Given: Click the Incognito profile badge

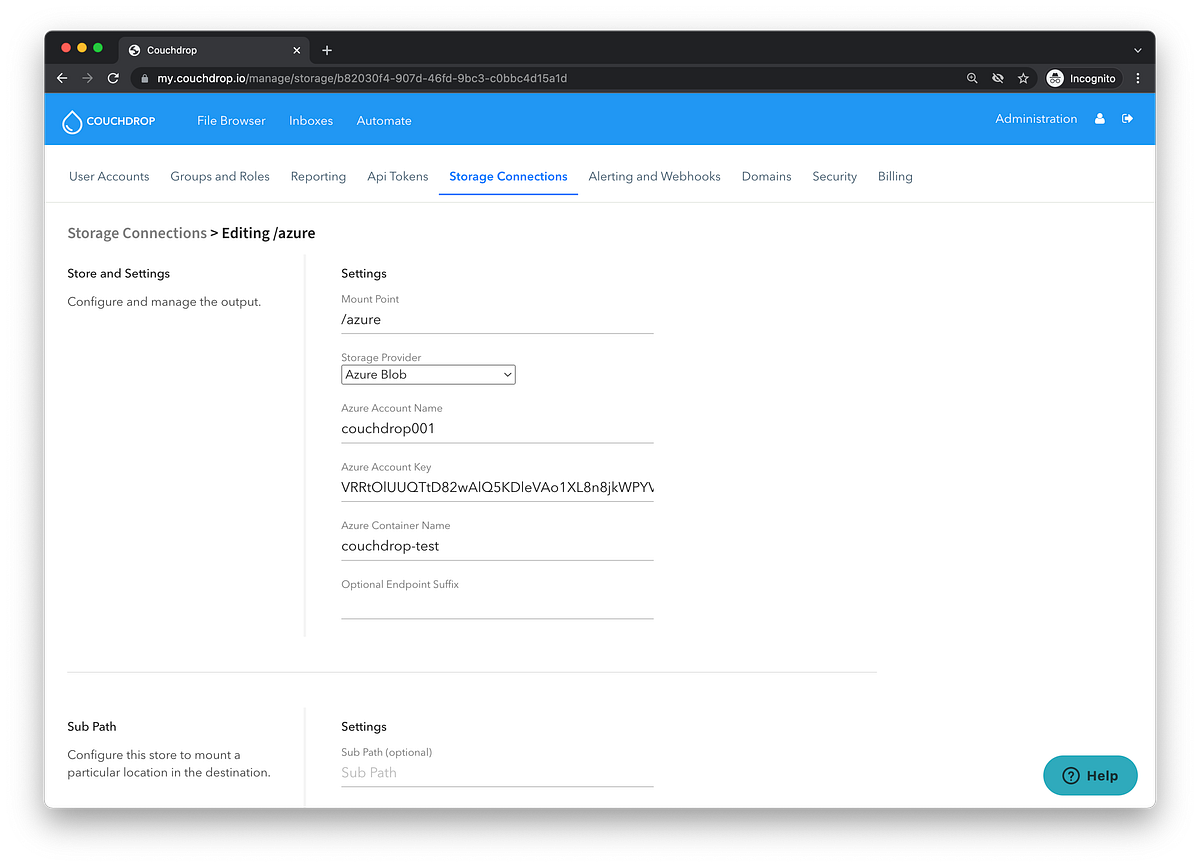Looking at the screenshot, I should (x=1081, y=78).
